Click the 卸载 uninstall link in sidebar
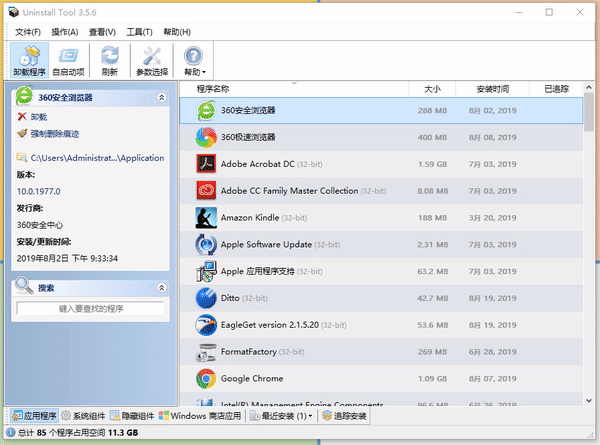 click(39, 117)
